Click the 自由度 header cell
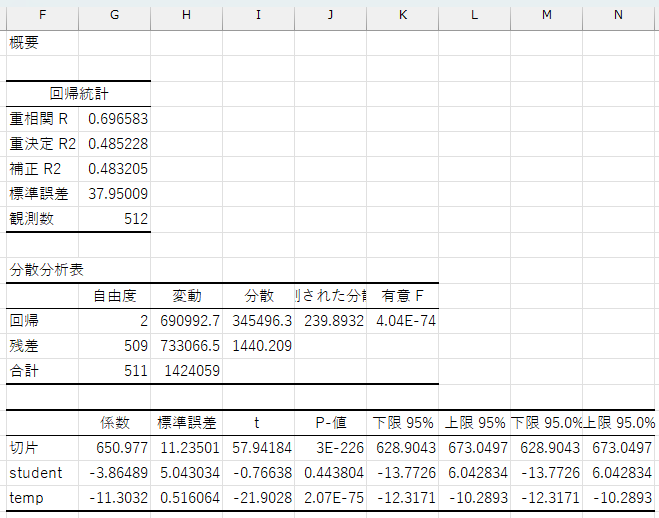 (115, 296)
